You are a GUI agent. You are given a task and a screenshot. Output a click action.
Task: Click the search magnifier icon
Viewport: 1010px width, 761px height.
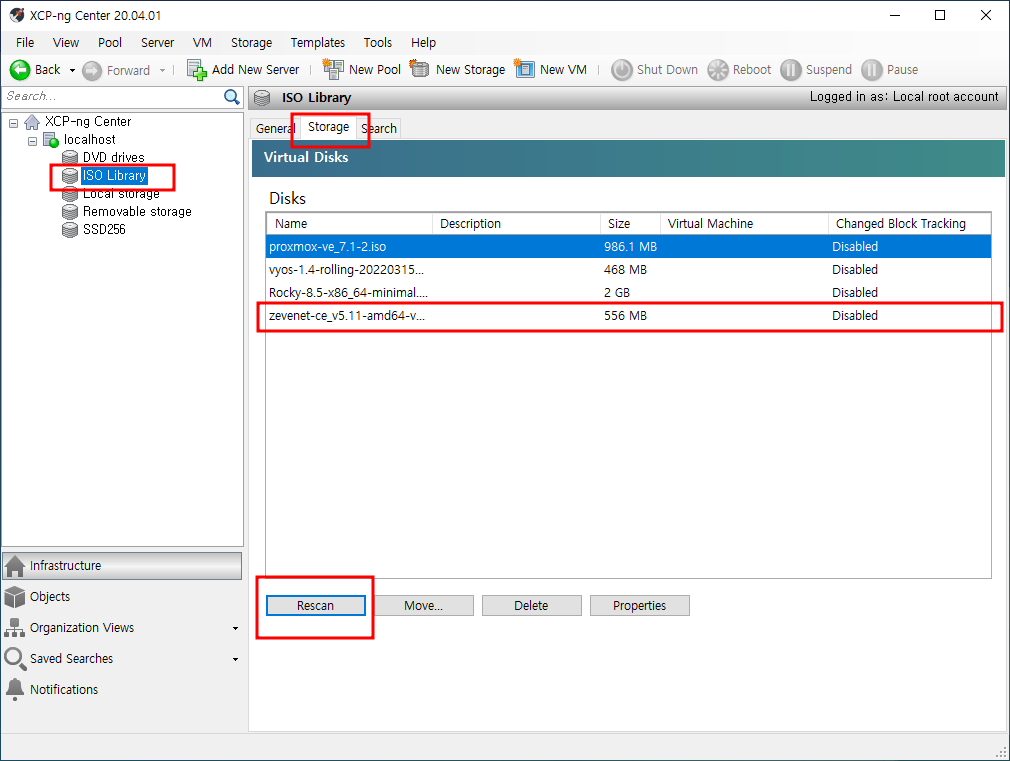pyautogui.click(x=232, y=97)
